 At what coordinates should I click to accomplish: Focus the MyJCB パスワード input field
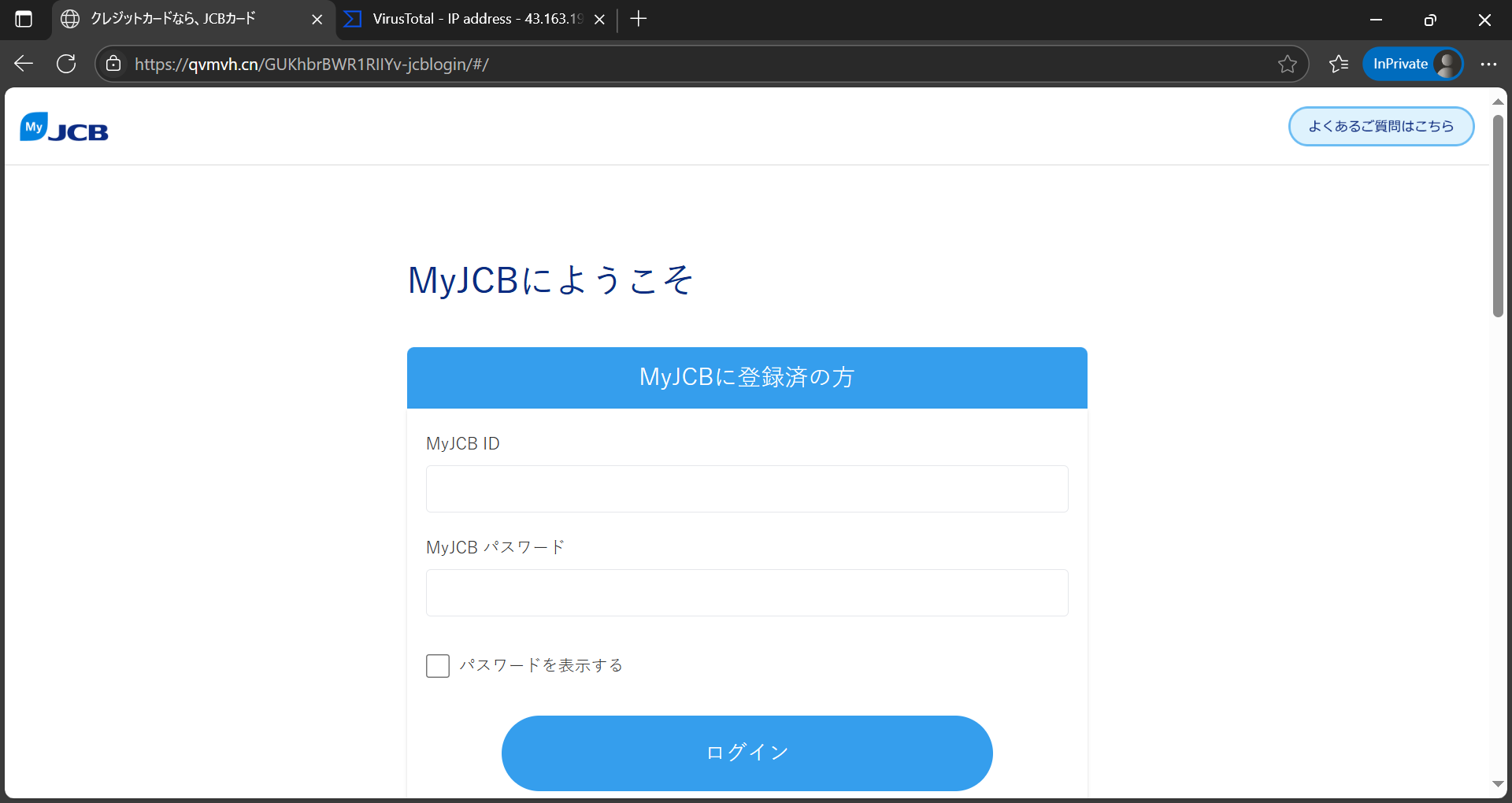point(747,593)
